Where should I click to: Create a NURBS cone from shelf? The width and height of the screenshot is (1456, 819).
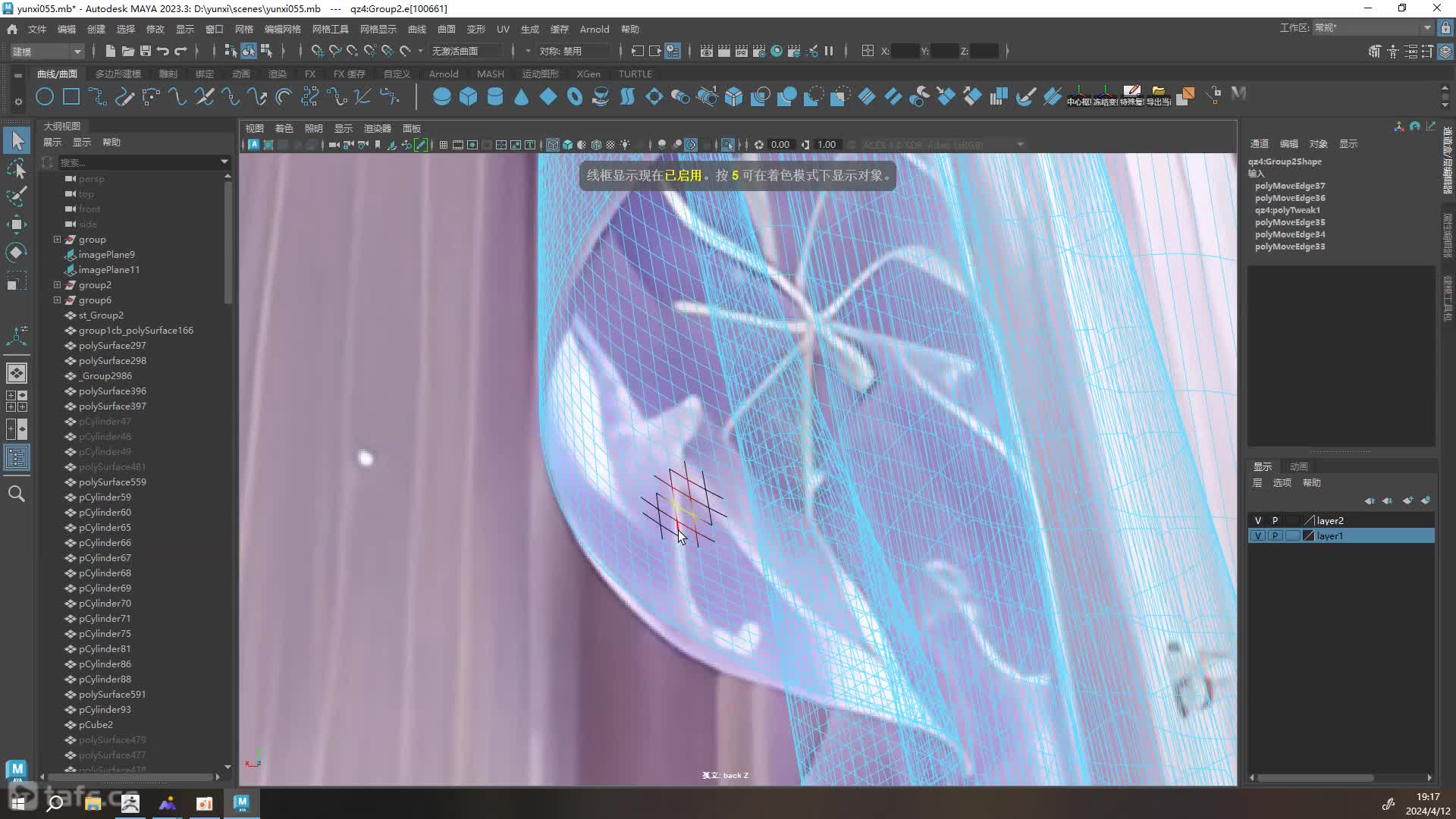coord(521,96)
